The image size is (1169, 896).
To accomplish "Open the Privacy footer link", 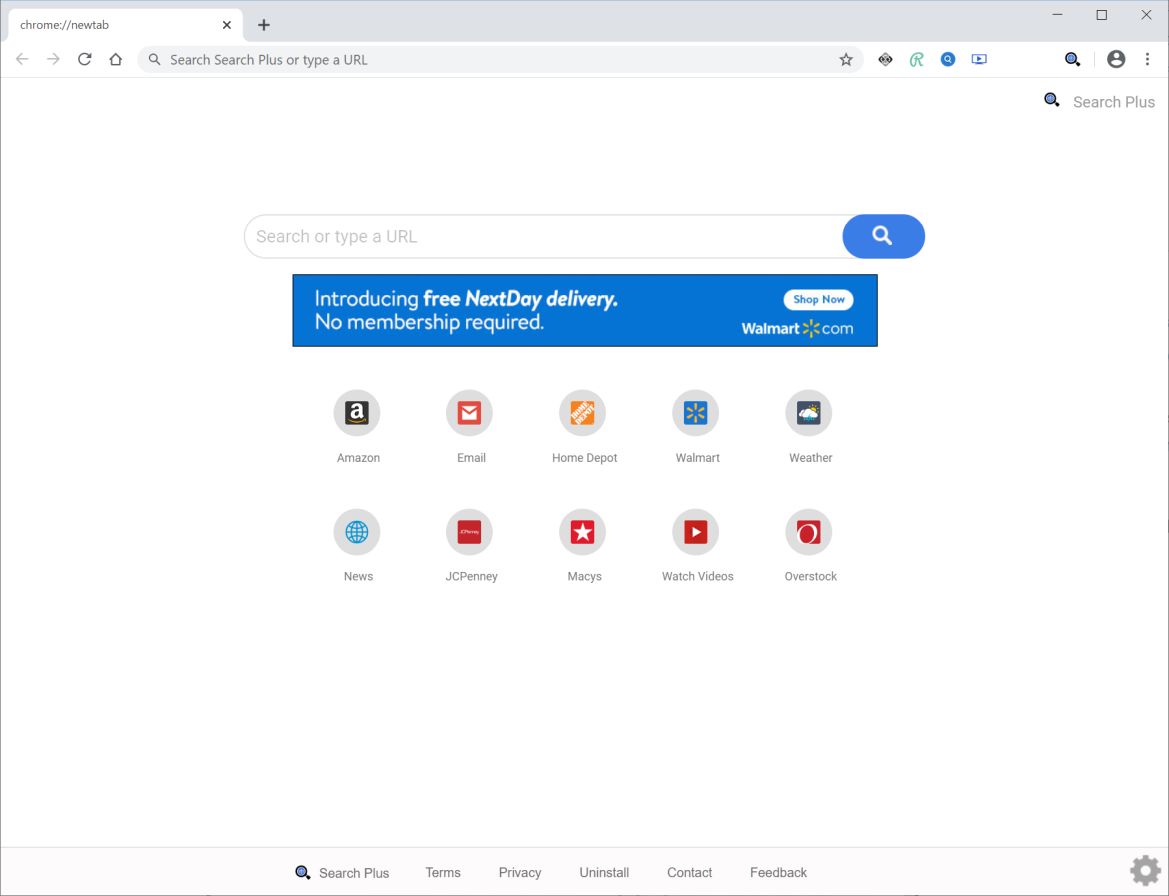I will 520,872.
